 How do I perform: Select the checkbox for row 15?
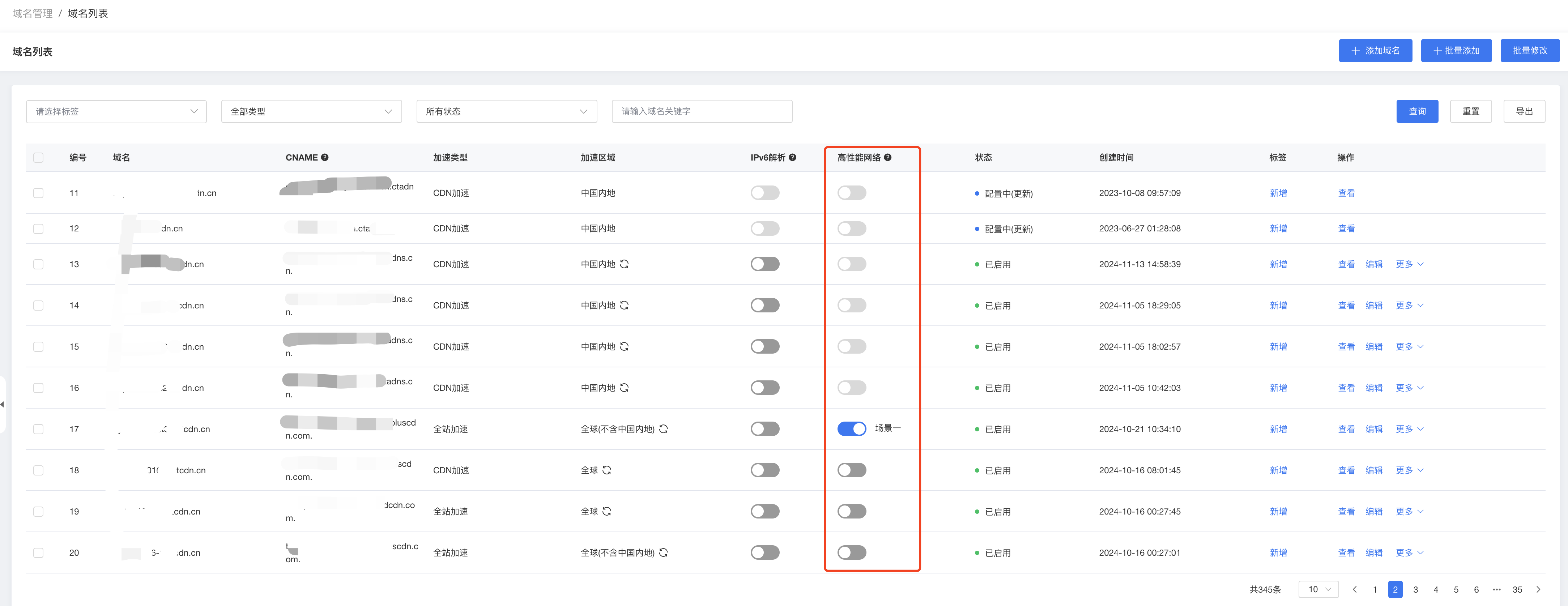38,347
